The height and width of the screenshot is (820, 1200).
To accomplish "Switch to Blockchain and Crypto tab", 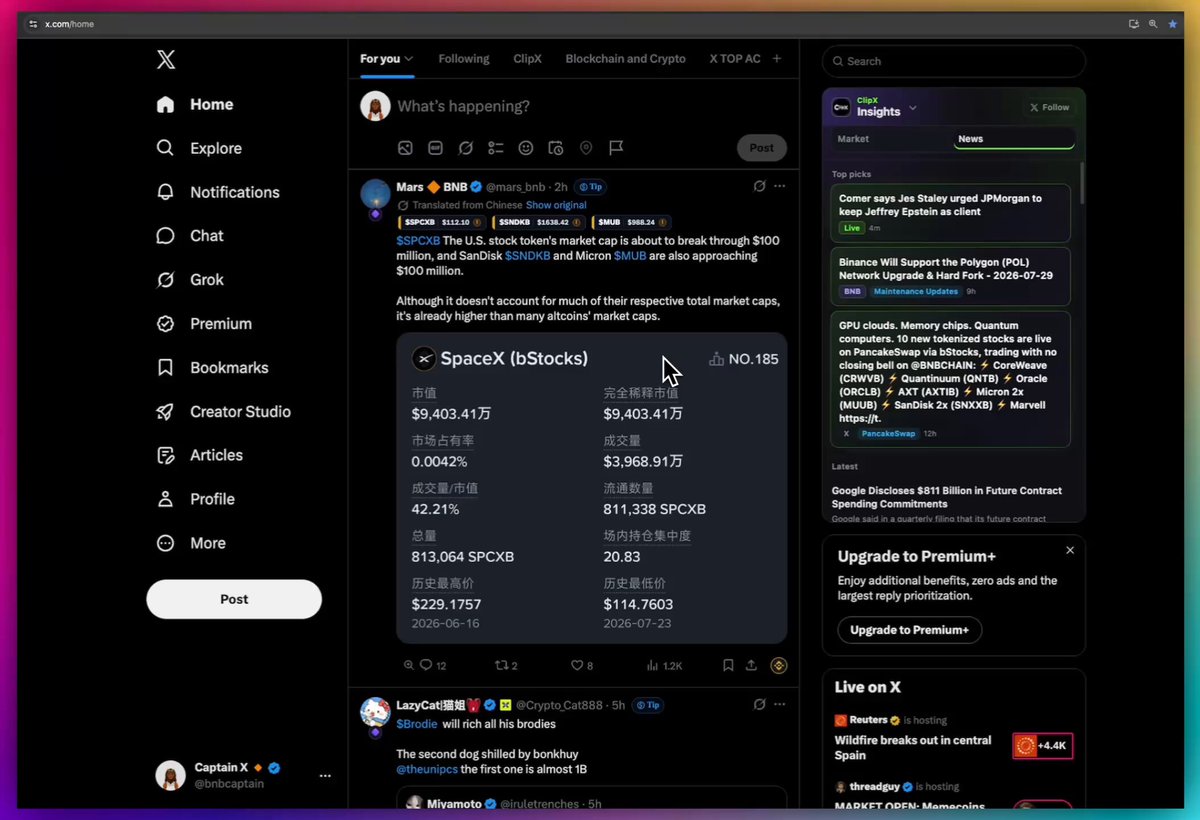I will coord(626,59).
